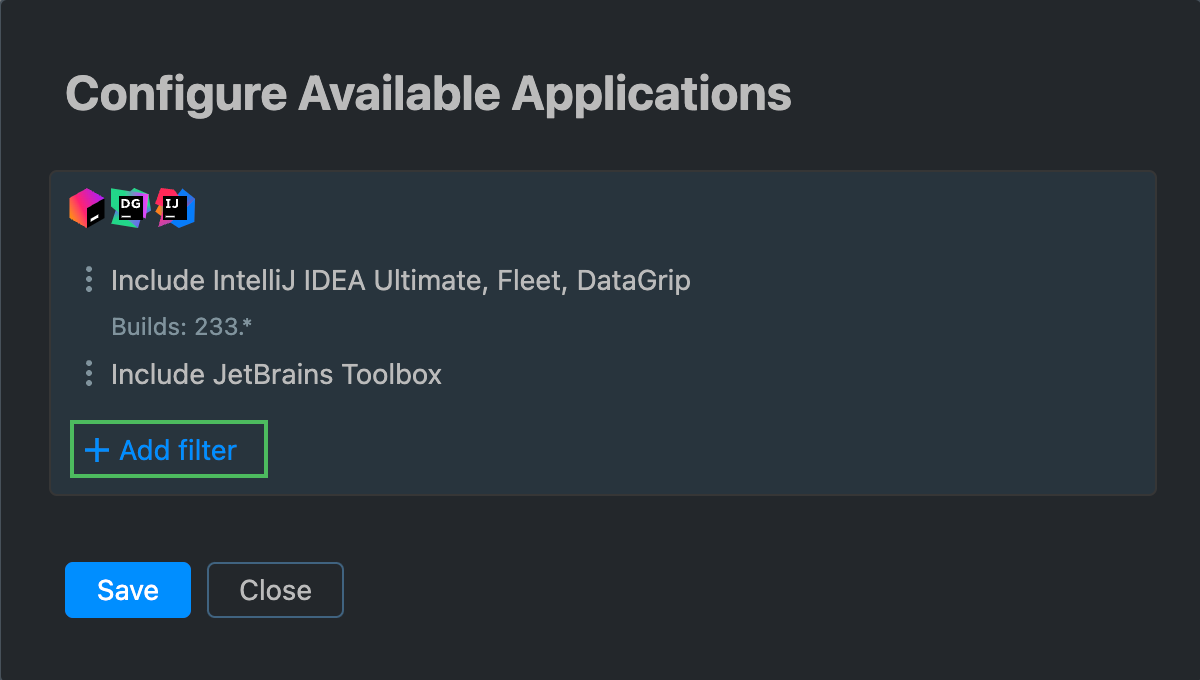Edit the Include IntelliJ IDEA Ultimate filter
The height and width of the screenshot is (680, 1200).
coord(402,281)
